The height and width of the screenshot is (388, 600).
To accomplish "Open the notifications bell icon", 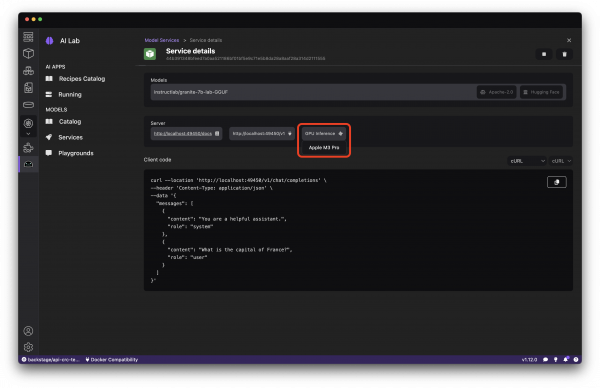I will coord(566,359).
